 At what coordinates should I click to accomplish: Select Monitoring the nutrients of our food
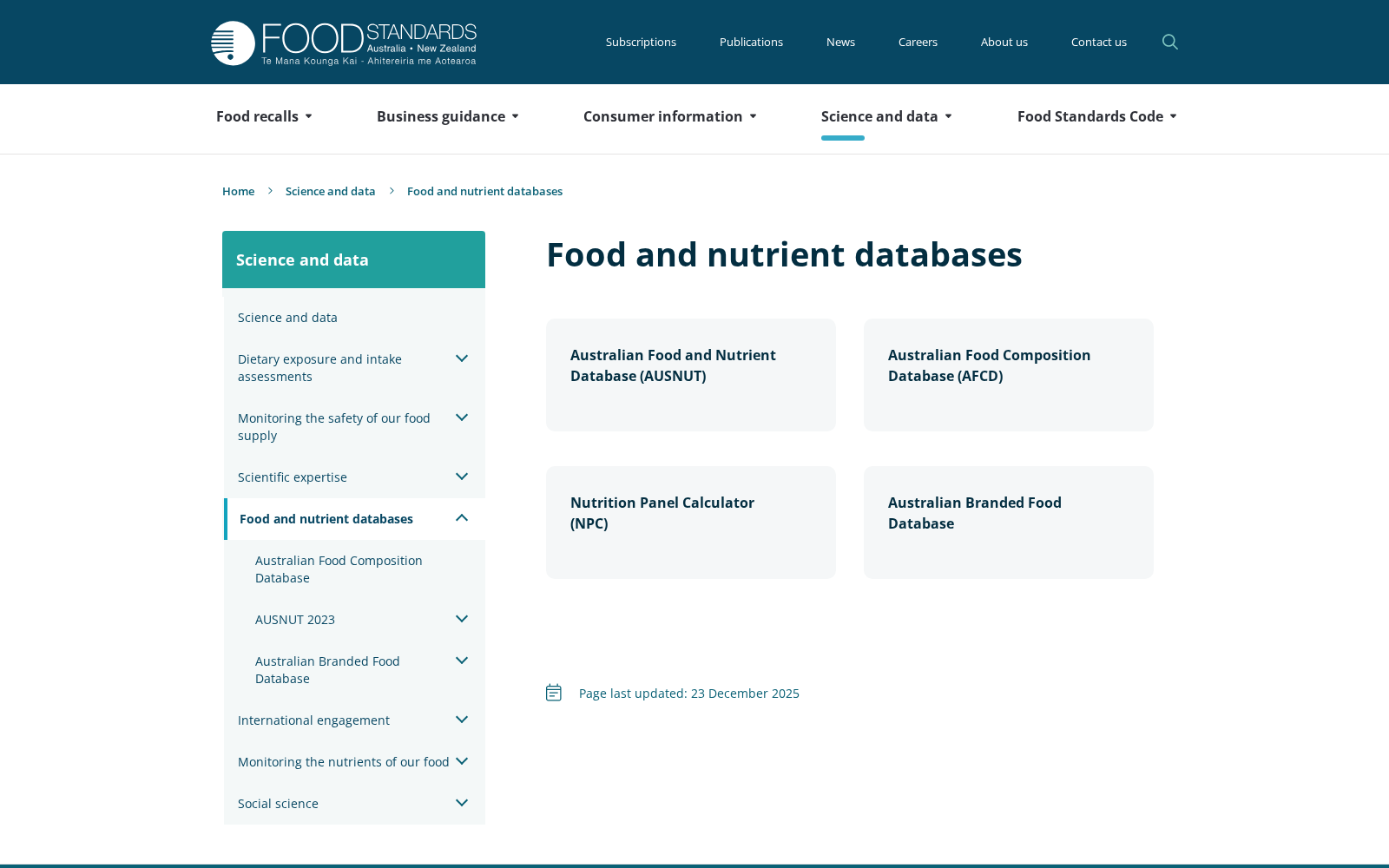coord(344,762)
